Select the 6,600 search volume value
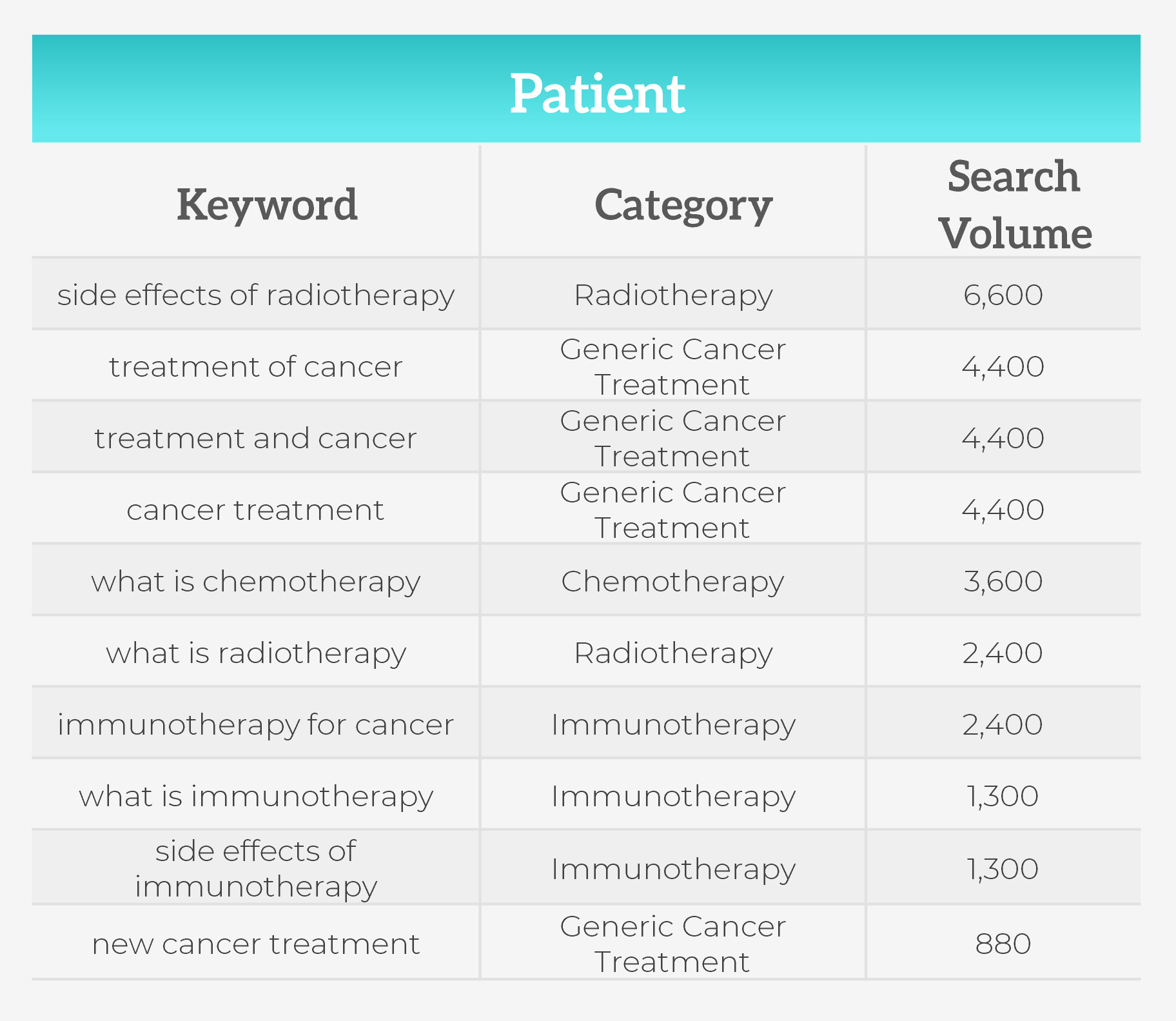The width and height of the screenshot is (1176, 1021). pyautogui.click(x=1003, y=295)
